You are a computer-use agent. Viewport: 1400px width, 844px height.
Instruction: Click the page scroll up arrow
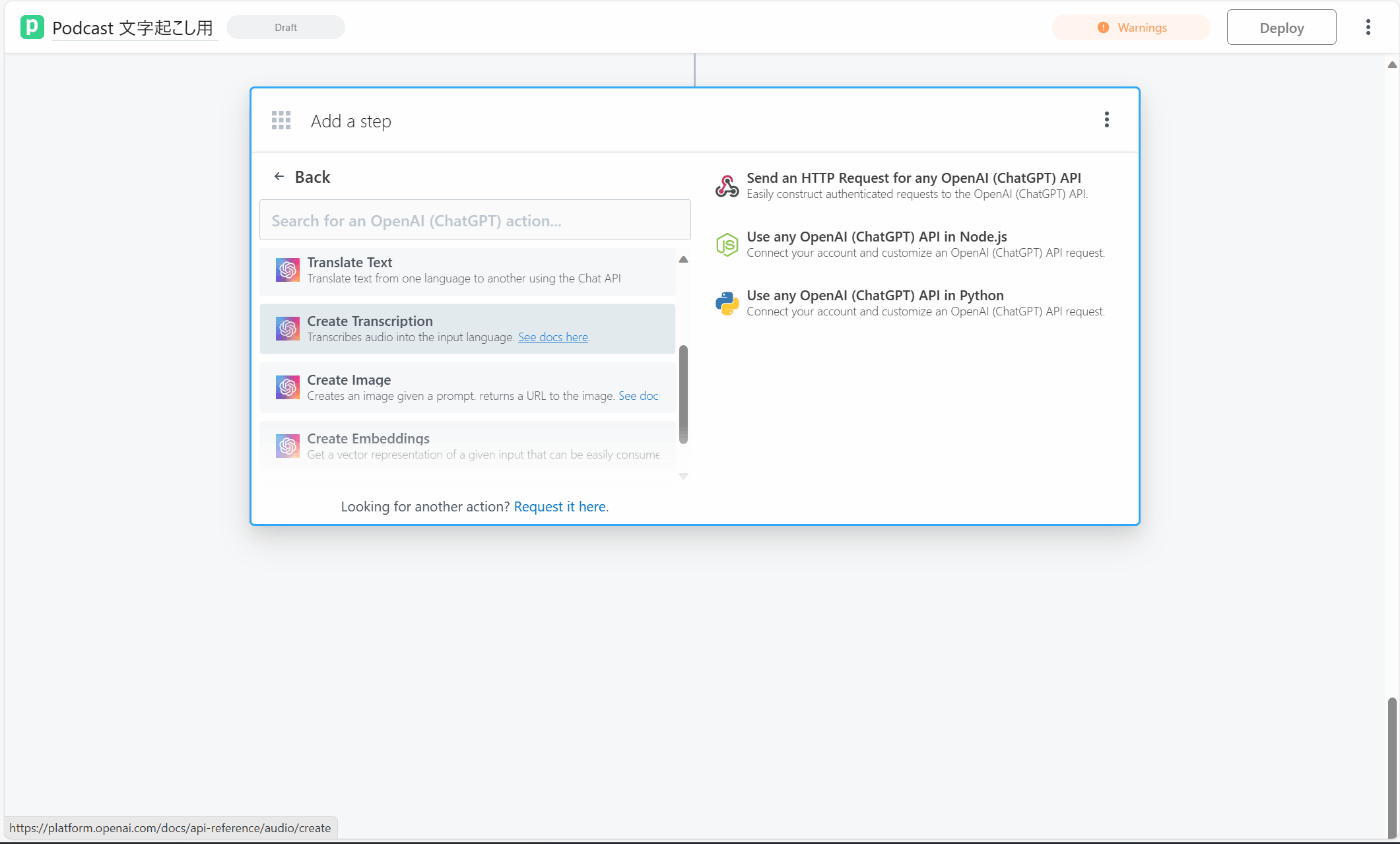coord(1392,64)
